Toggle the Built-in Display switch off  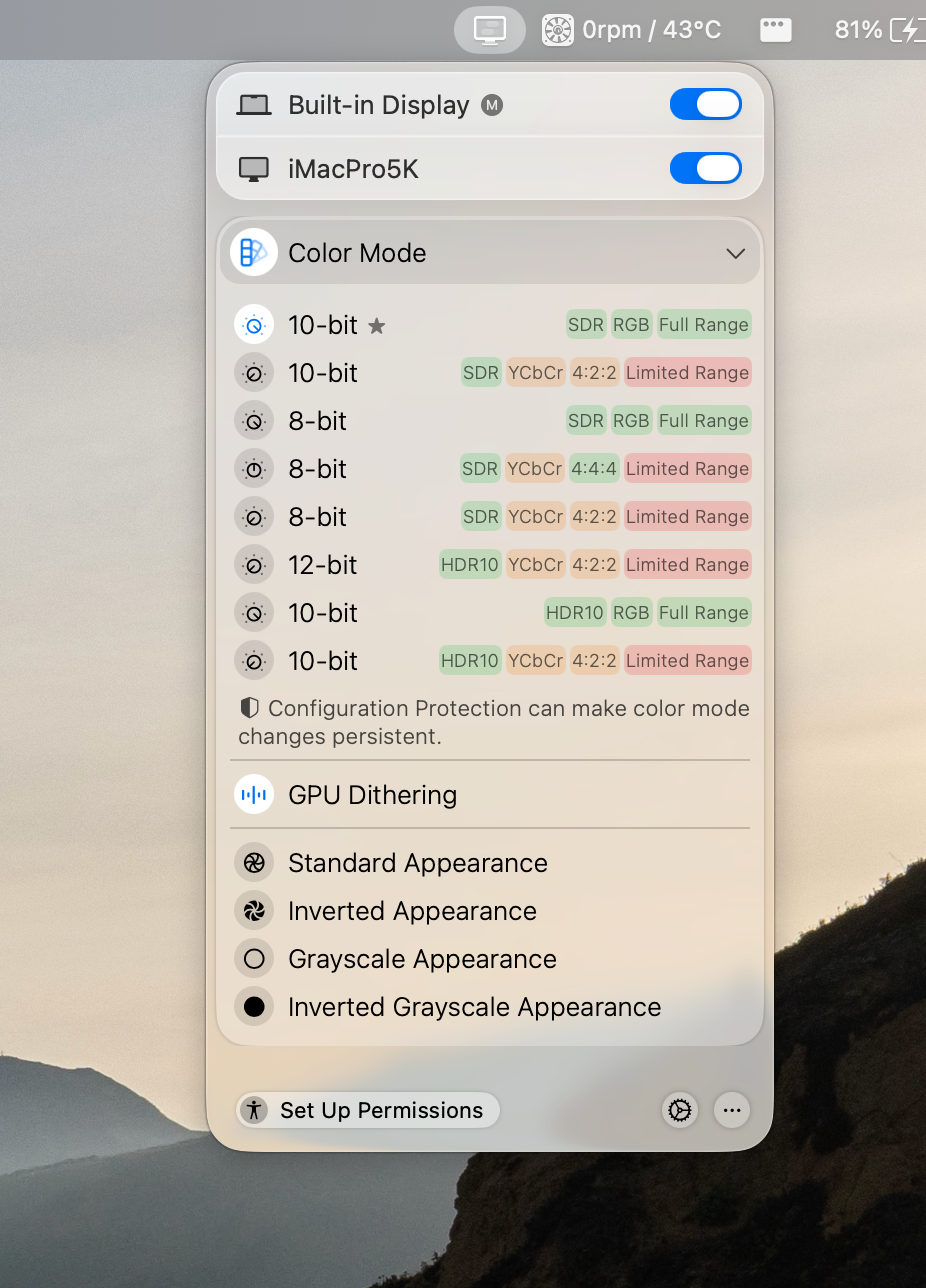pos(706,104)
